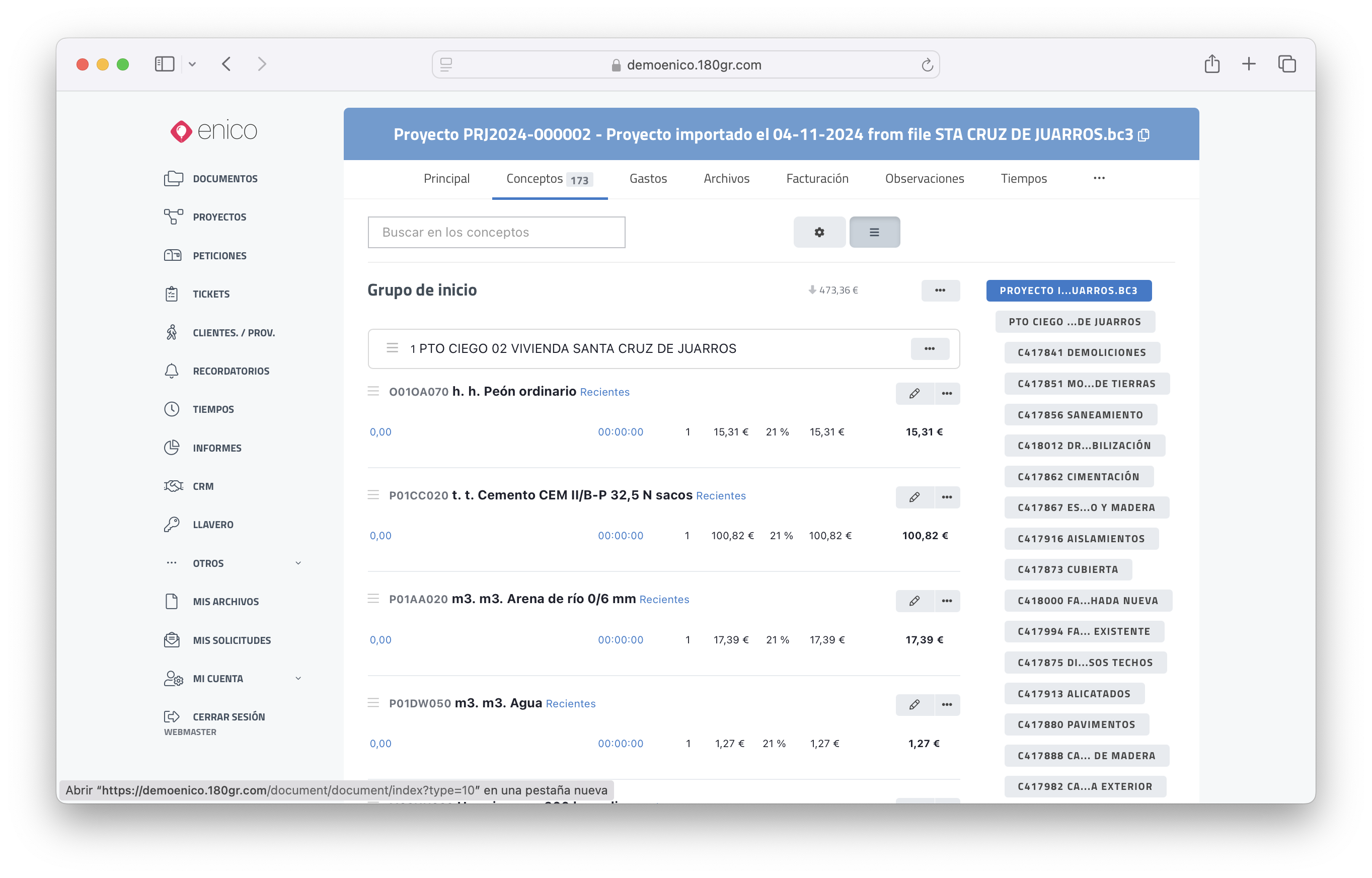Toggle the list view hamburger button
1372x878 pixels.
[x=874, y=232]
